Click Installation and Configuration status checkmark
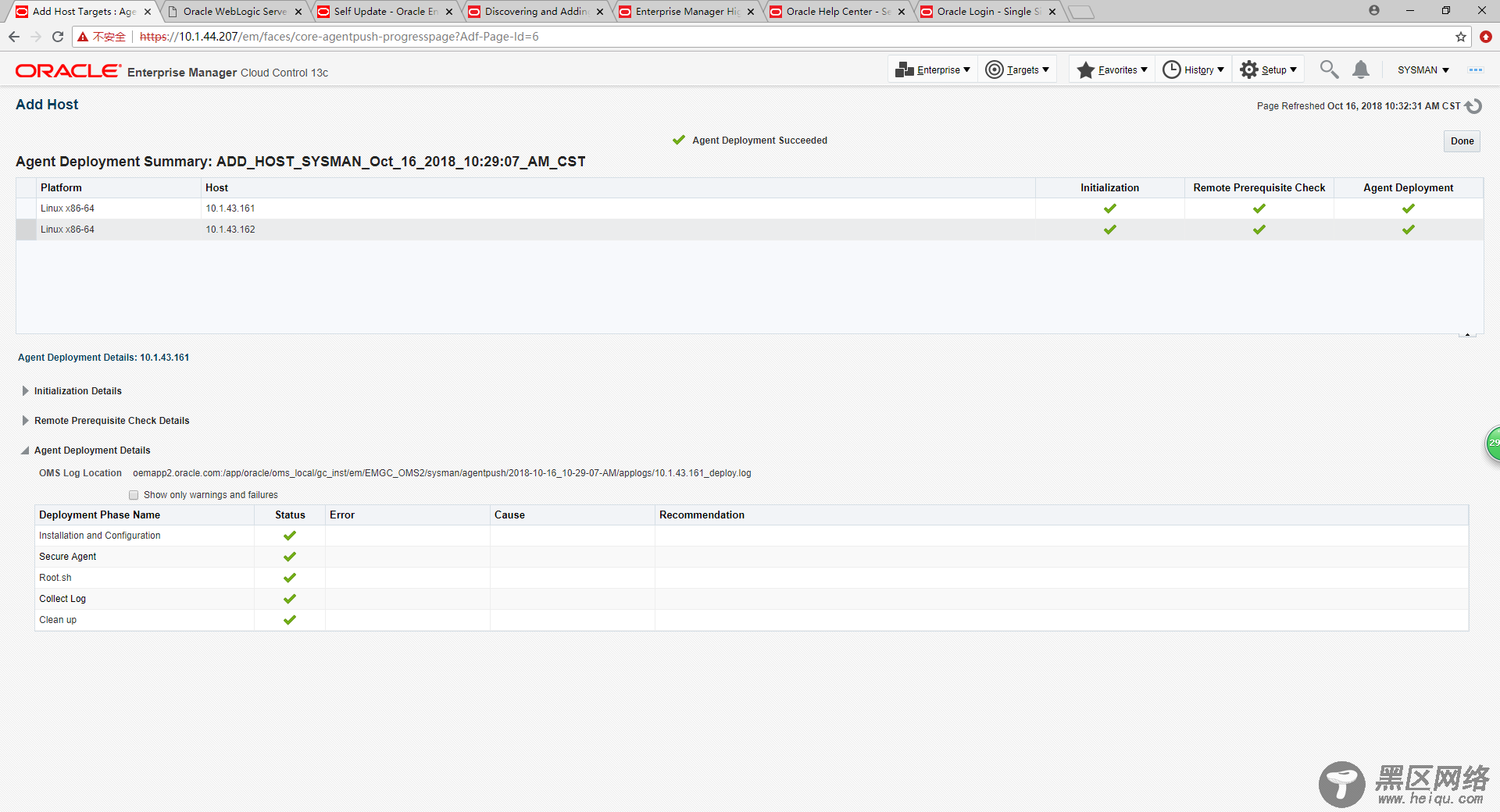 pos(290,536)
